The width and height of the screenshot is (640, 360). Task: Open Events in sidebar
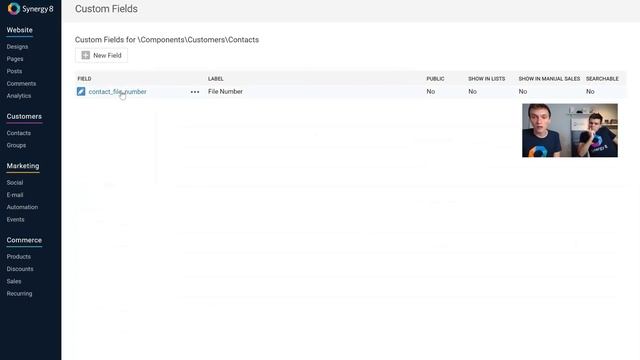15,219
